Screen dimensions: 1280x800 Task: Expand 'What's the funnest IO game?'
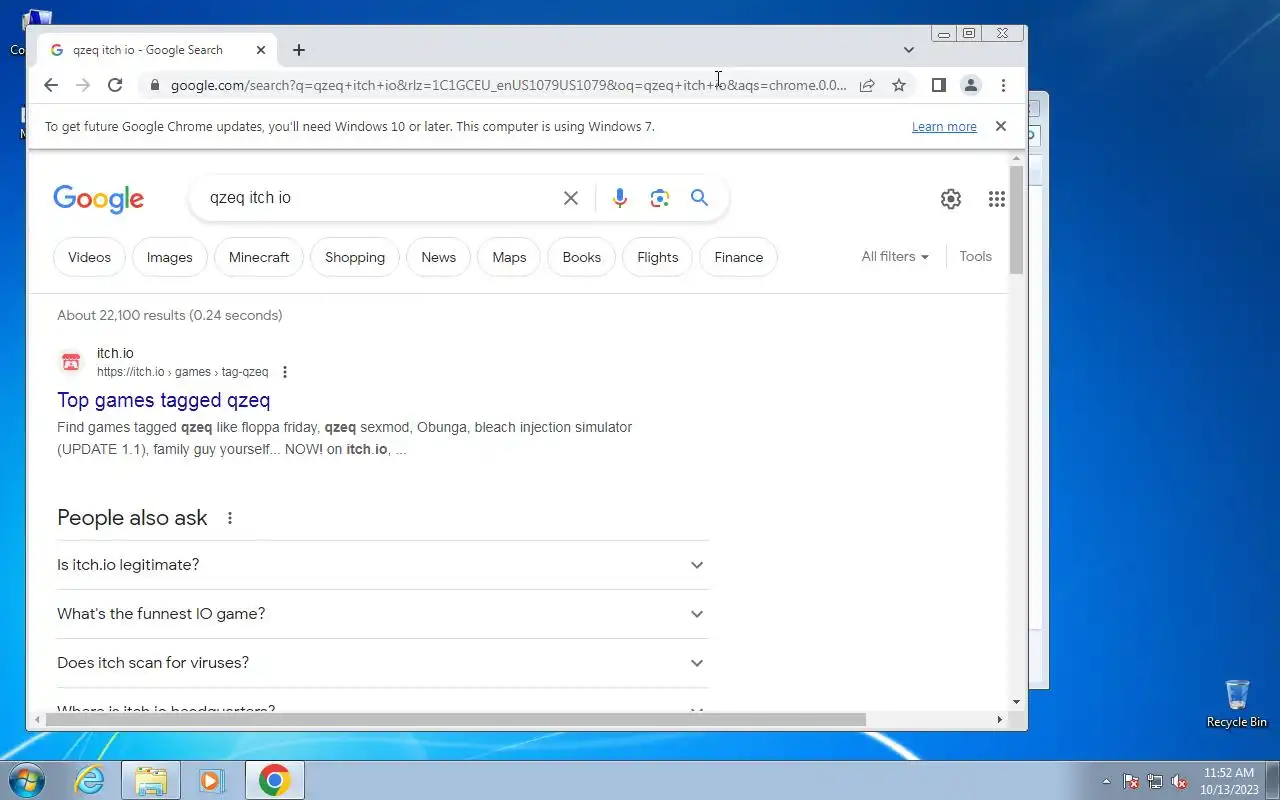382,614
